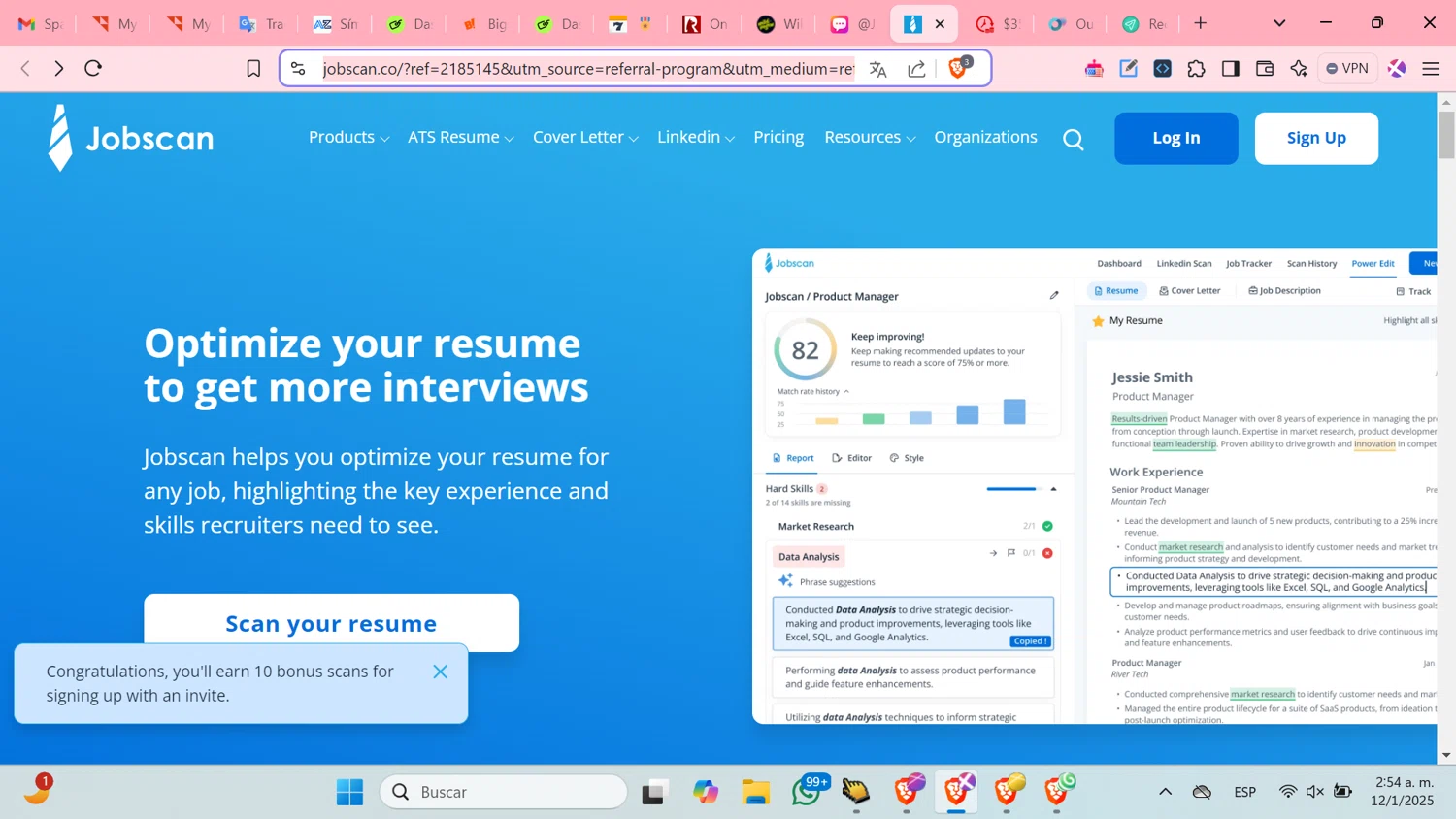Bookmark this page icon
The height and width of the screenshot is (819, 1456).
[x=253, y=68]
